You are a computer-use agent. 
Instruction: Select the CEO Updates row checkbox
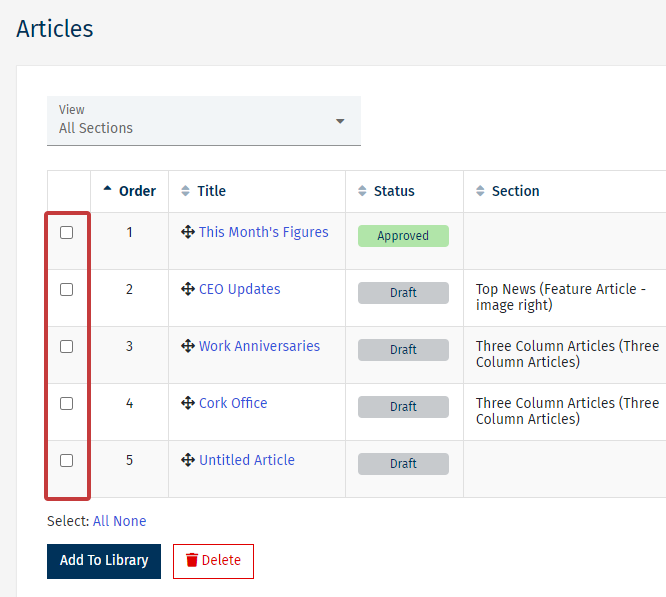67,289
